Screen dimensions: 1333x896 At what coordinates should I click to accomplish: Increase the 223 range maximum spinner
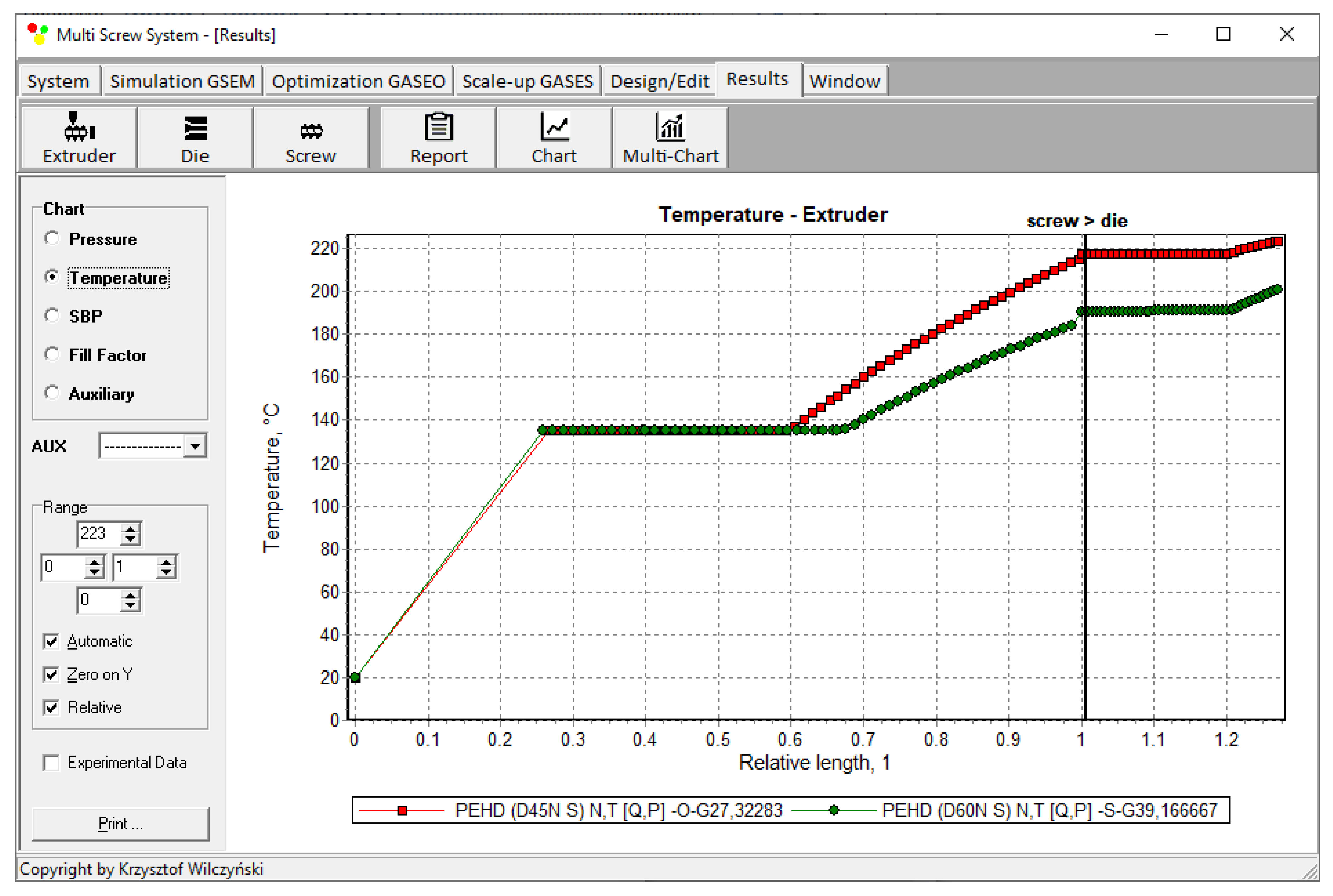point(131,529)
